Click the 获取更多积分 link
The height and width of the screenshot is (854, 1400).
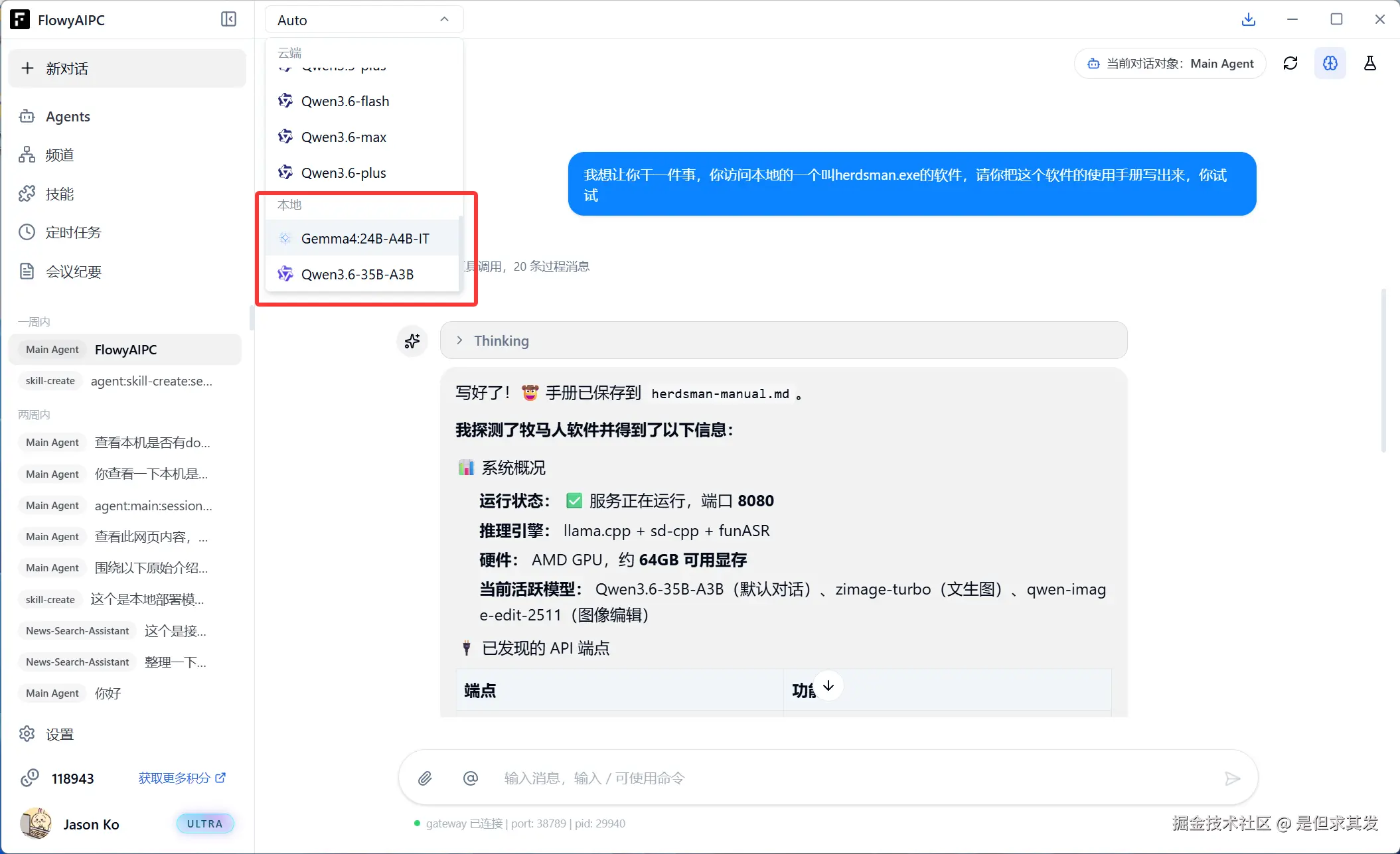182,778
